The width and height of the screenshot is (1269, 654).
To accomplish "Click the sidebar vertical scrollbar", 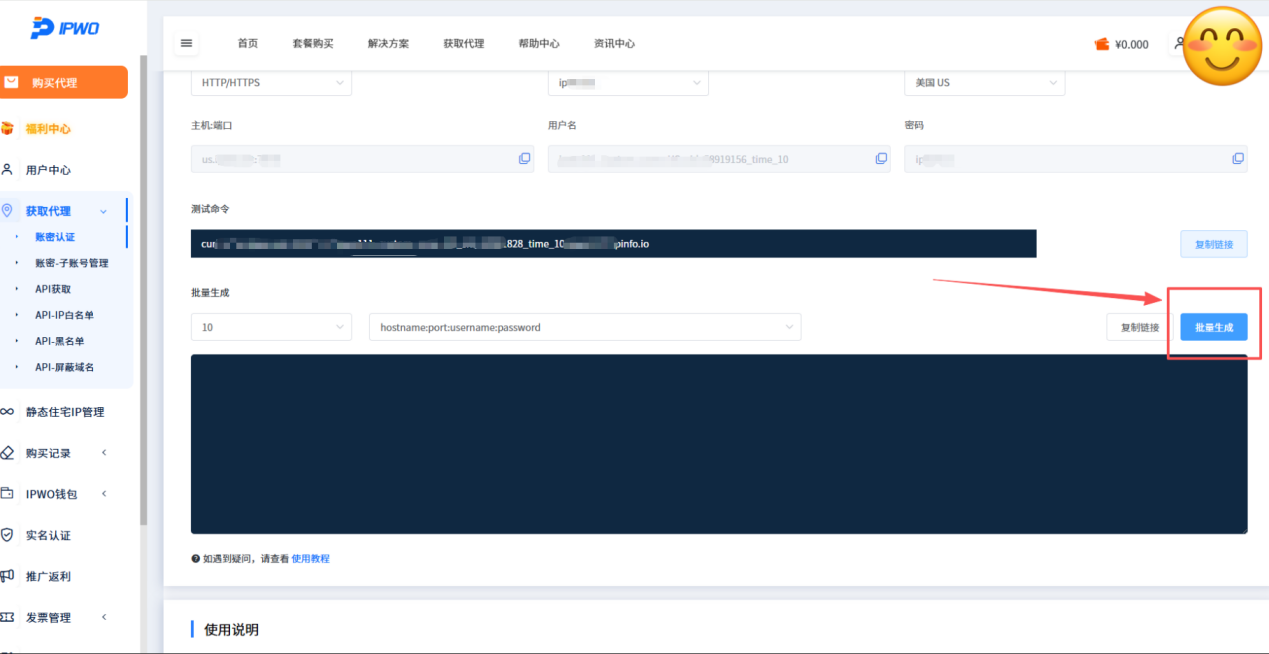I will [x=143, y=290].
